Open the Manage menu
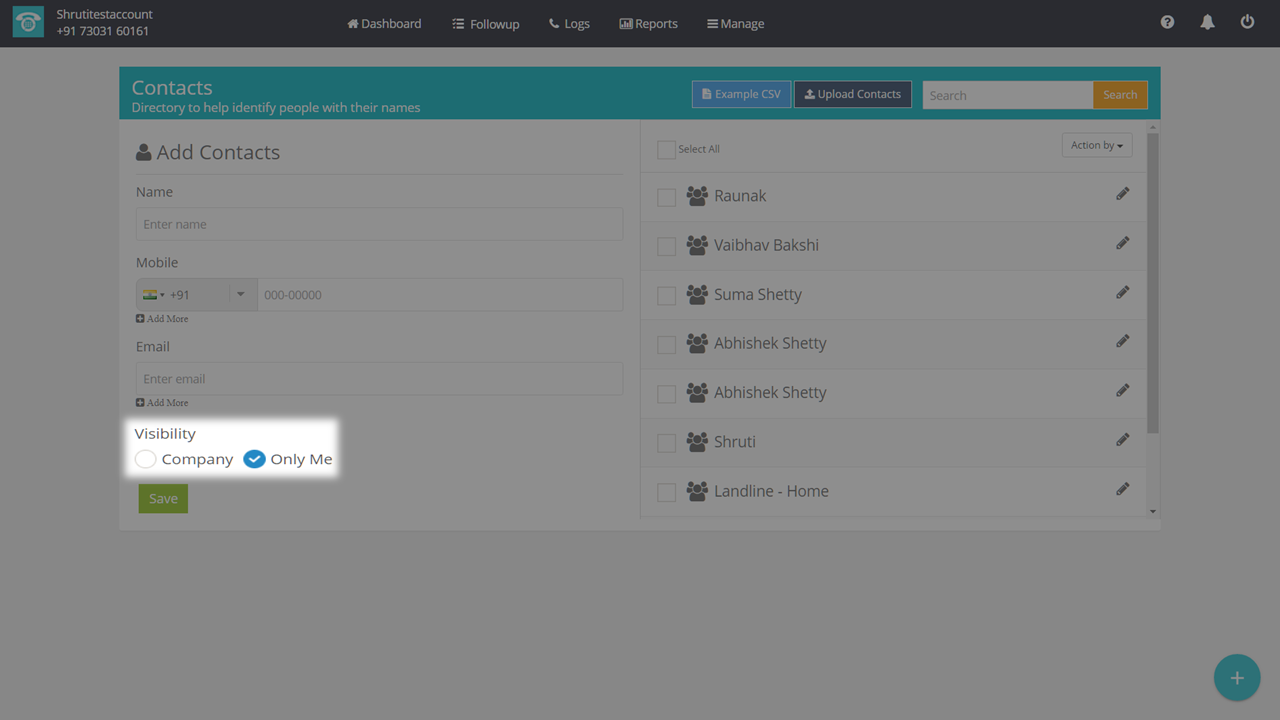This screenshot has height=720, width=1280. point(735,23)
